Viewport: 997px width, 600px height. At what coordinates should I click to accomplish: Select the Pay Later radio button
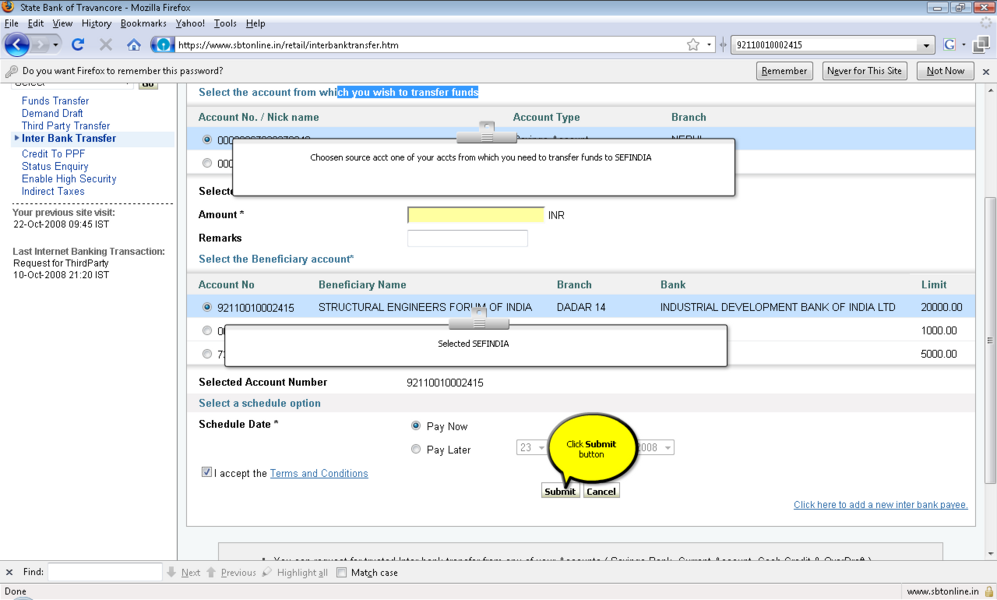(x=416, y=450)
